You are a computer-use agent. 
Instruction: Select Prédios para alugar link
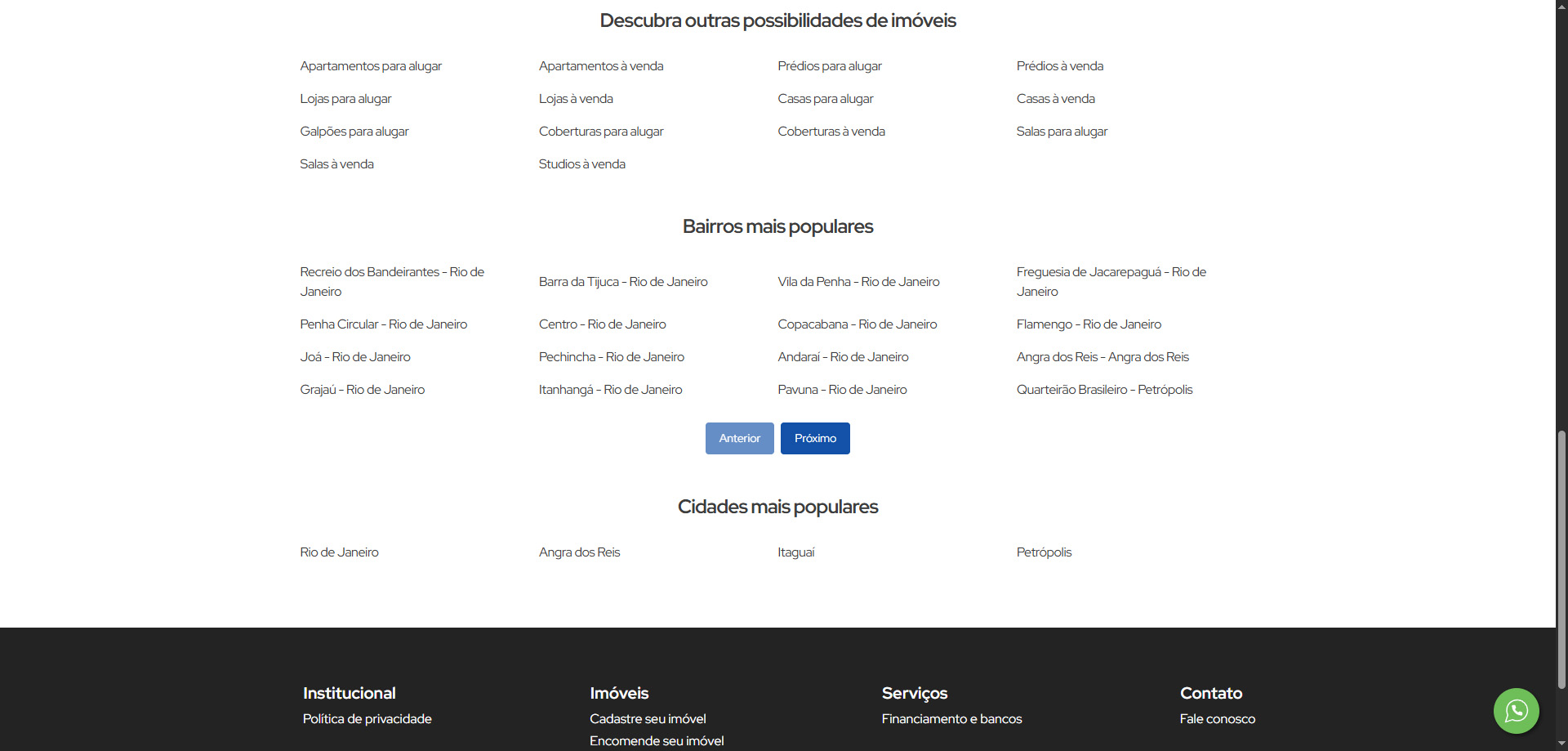[x=829, y=66]
